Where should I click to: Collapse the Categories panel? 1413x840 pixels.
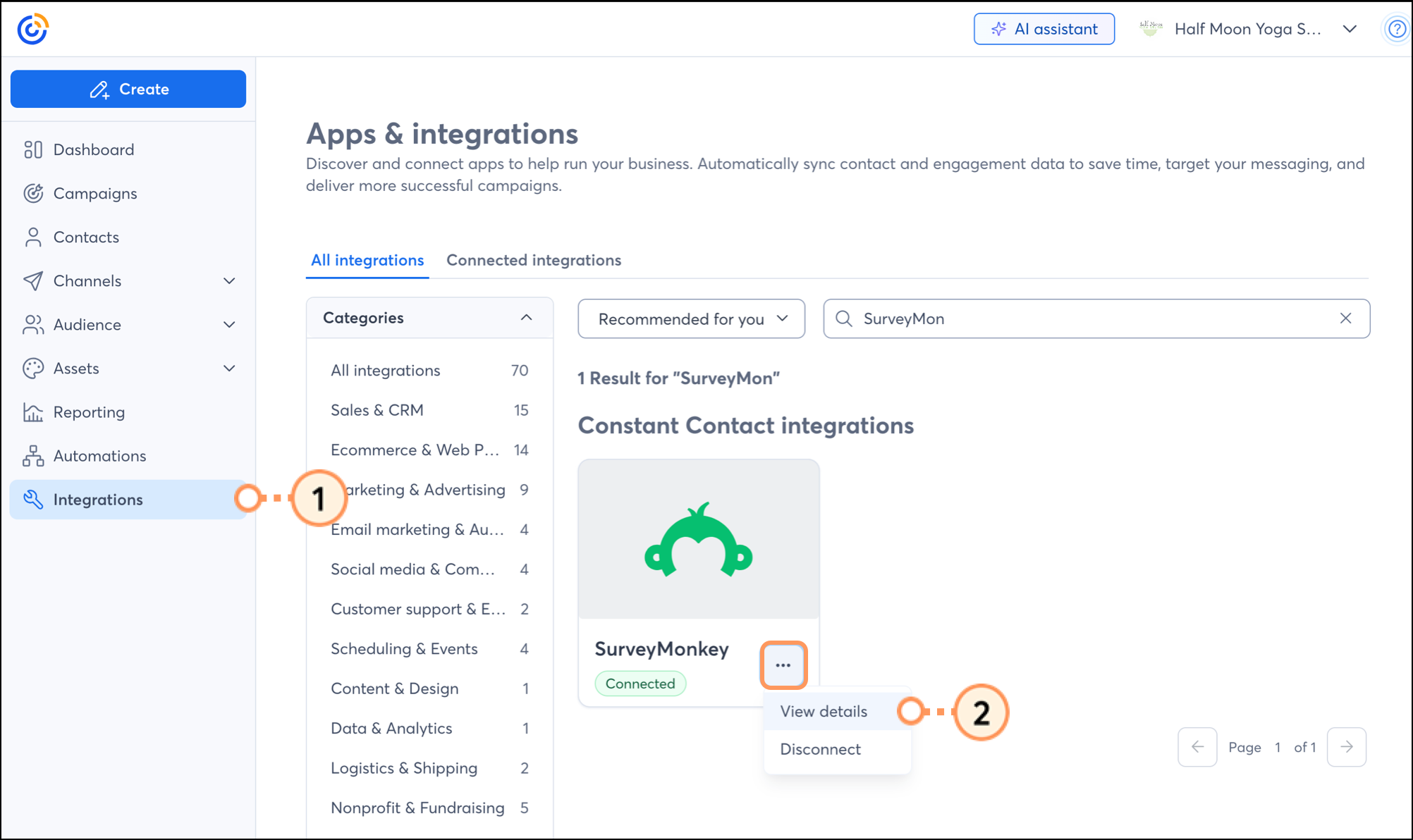coord(526,318)
